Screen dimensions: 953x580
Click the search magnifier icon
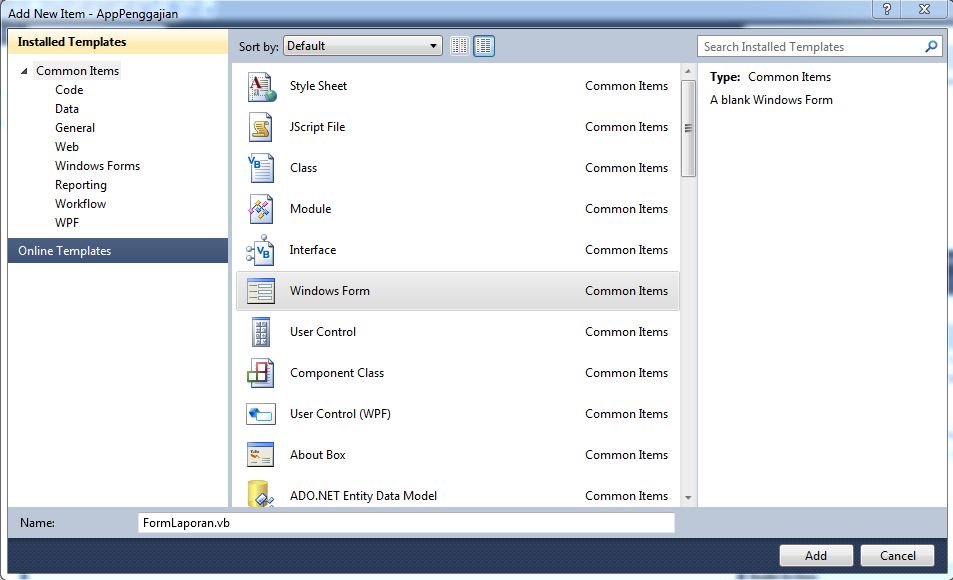point(931,46)
